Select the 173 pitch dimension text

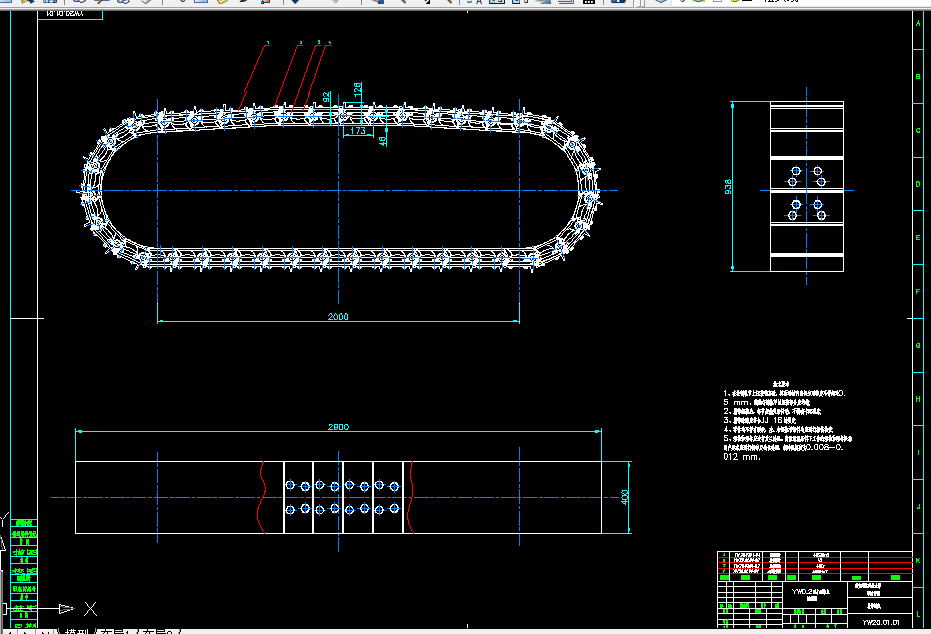pyautogui.click(x=357, y=131)
